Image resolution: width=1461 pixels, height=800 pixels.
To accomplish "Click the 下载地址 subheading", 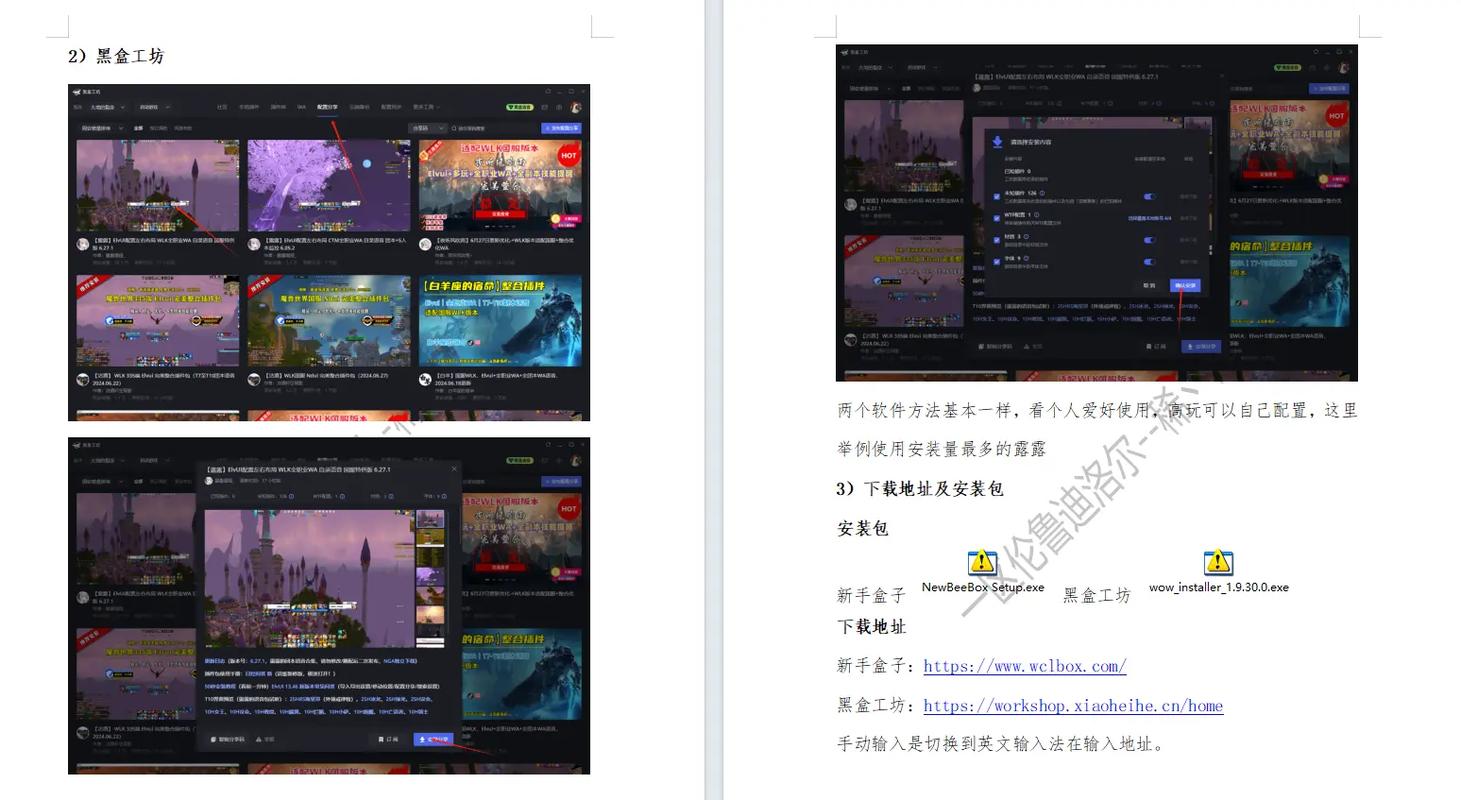I will [871, 626].
